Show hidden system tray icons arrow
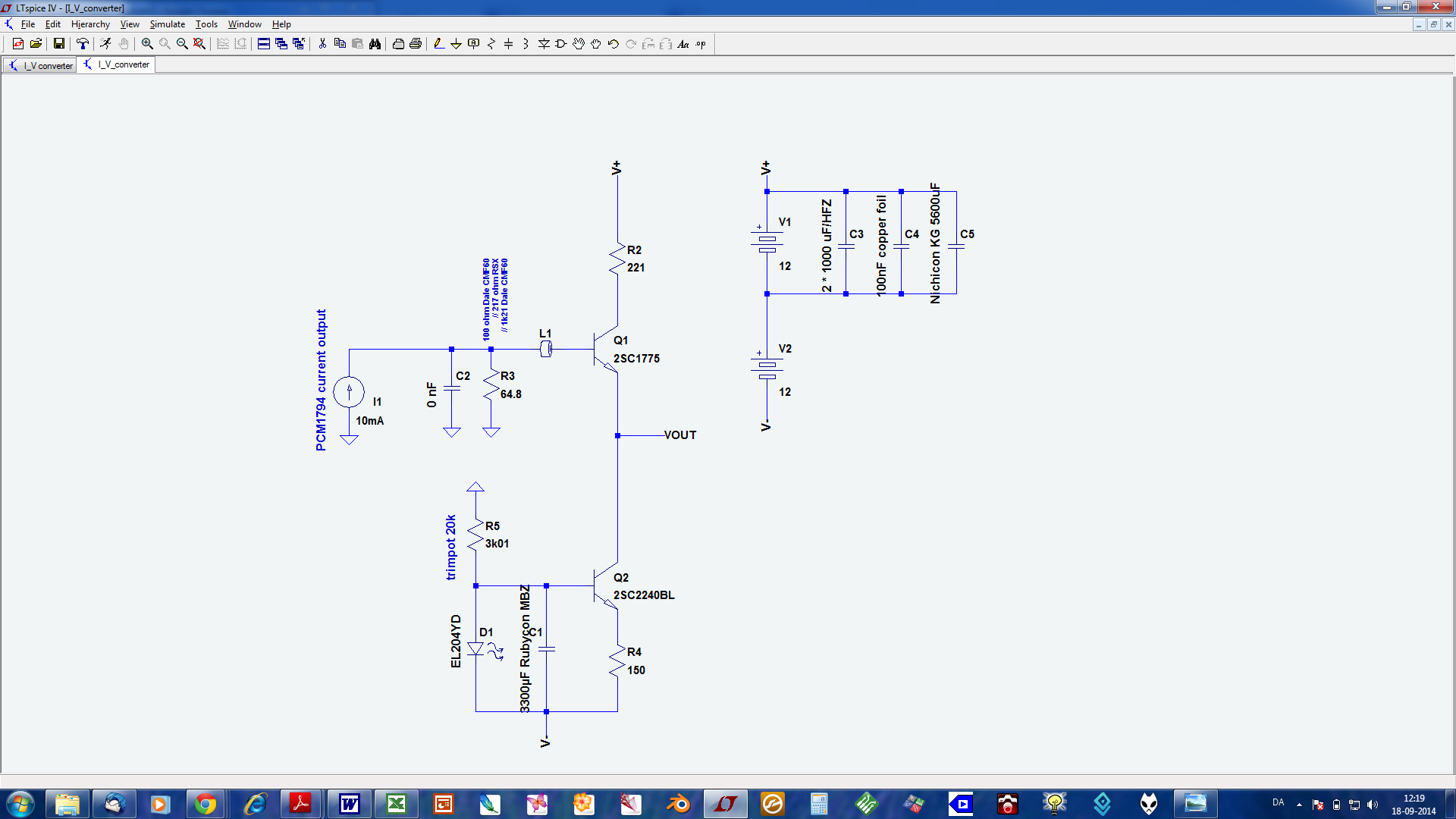 point(1299,805)
